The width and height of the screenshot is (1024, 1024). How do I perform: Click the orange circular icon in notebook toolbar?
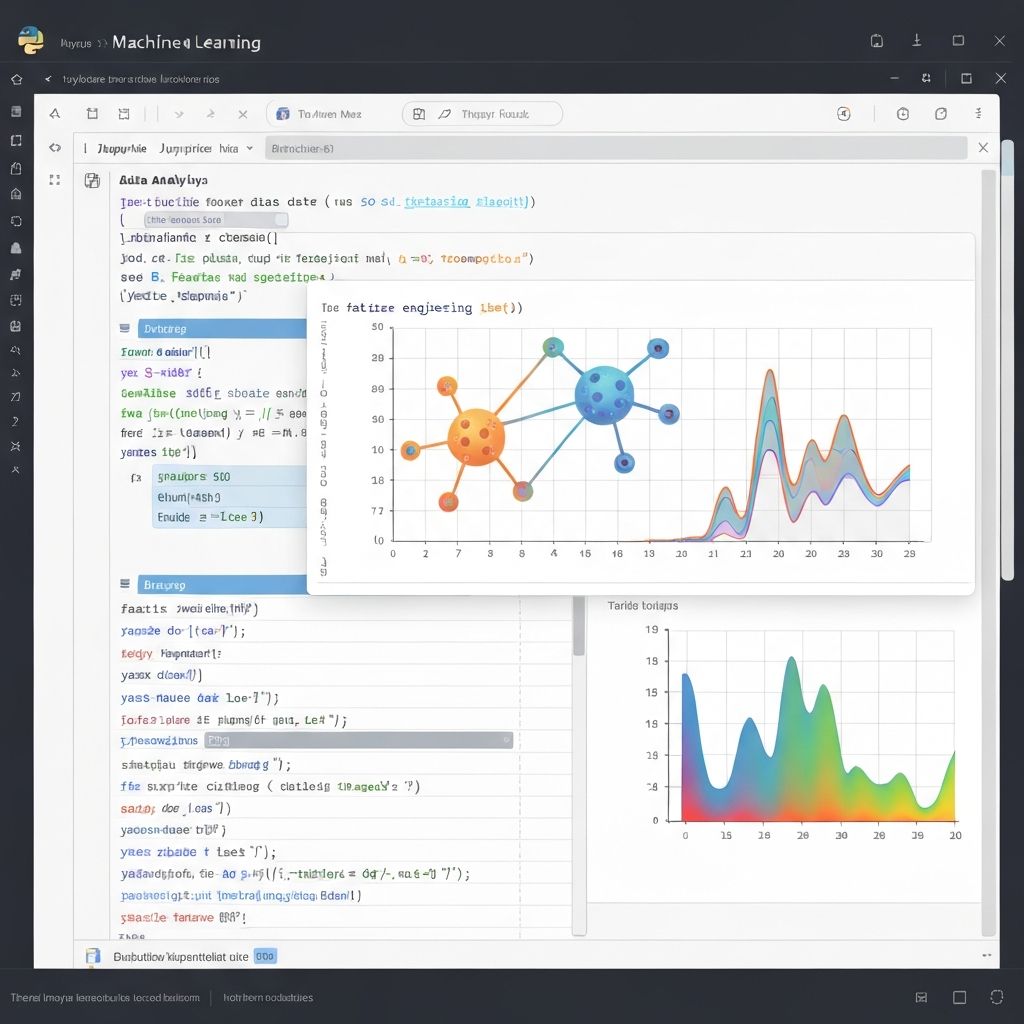pyautogui.click(x=843, y=114)
